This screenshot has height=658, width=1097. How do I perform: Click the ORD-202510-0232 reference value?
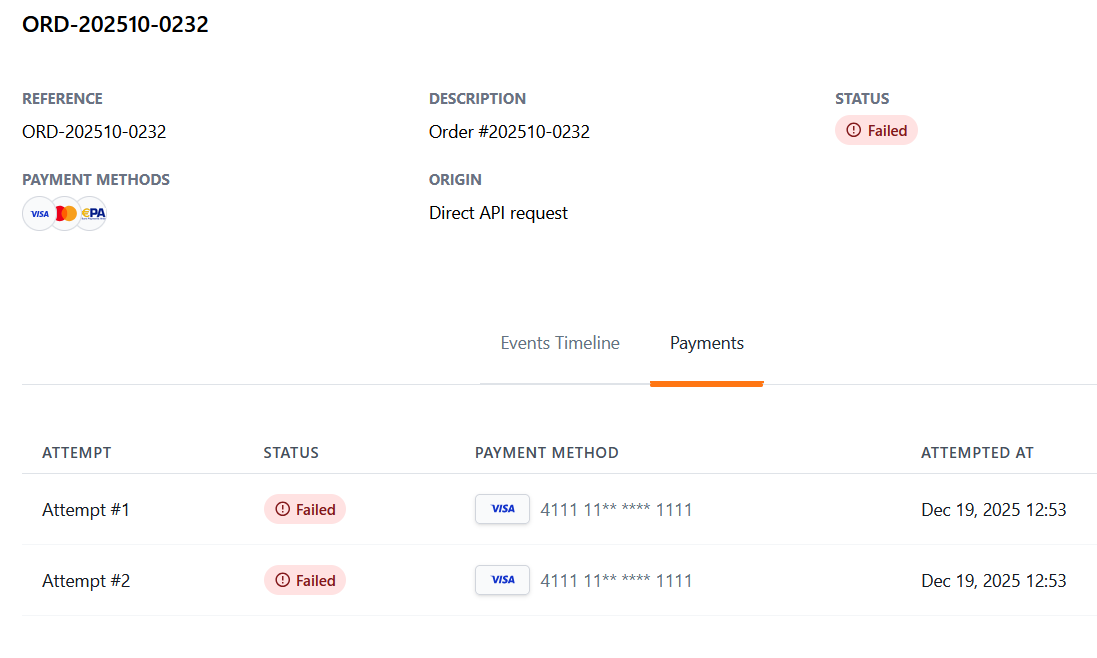[x=94, y=132]
